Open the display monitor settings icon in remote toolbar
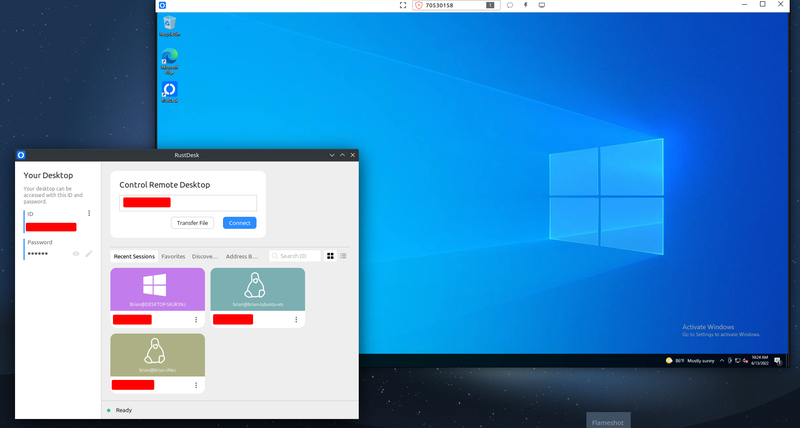 tap(542, 5)
